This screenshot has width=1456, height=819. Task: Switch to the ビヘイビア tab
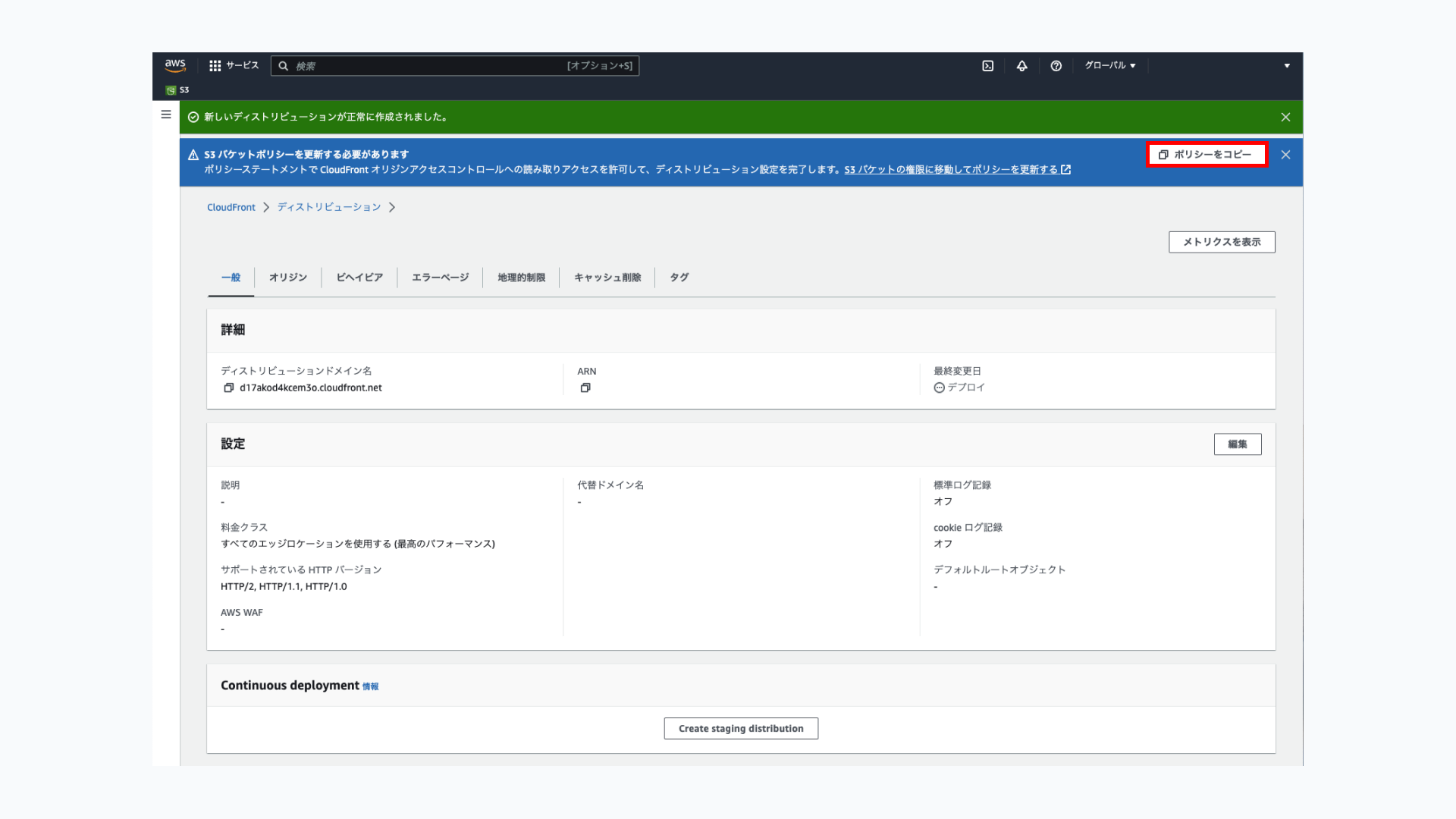pyautogui.click(x=359, y=278)
